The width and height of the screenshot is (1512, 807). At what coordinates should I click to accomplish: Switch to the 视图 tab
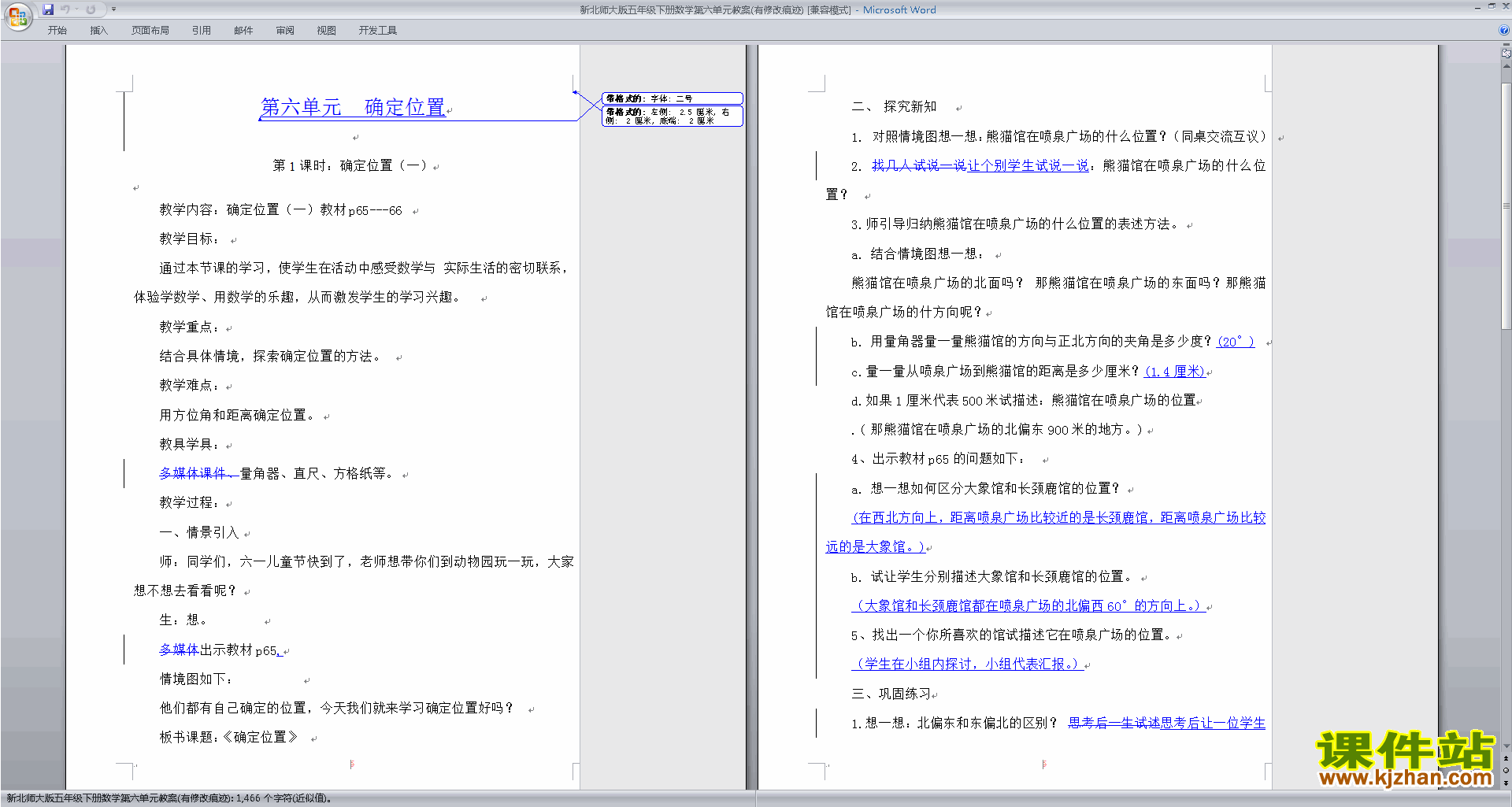[327, 31]
